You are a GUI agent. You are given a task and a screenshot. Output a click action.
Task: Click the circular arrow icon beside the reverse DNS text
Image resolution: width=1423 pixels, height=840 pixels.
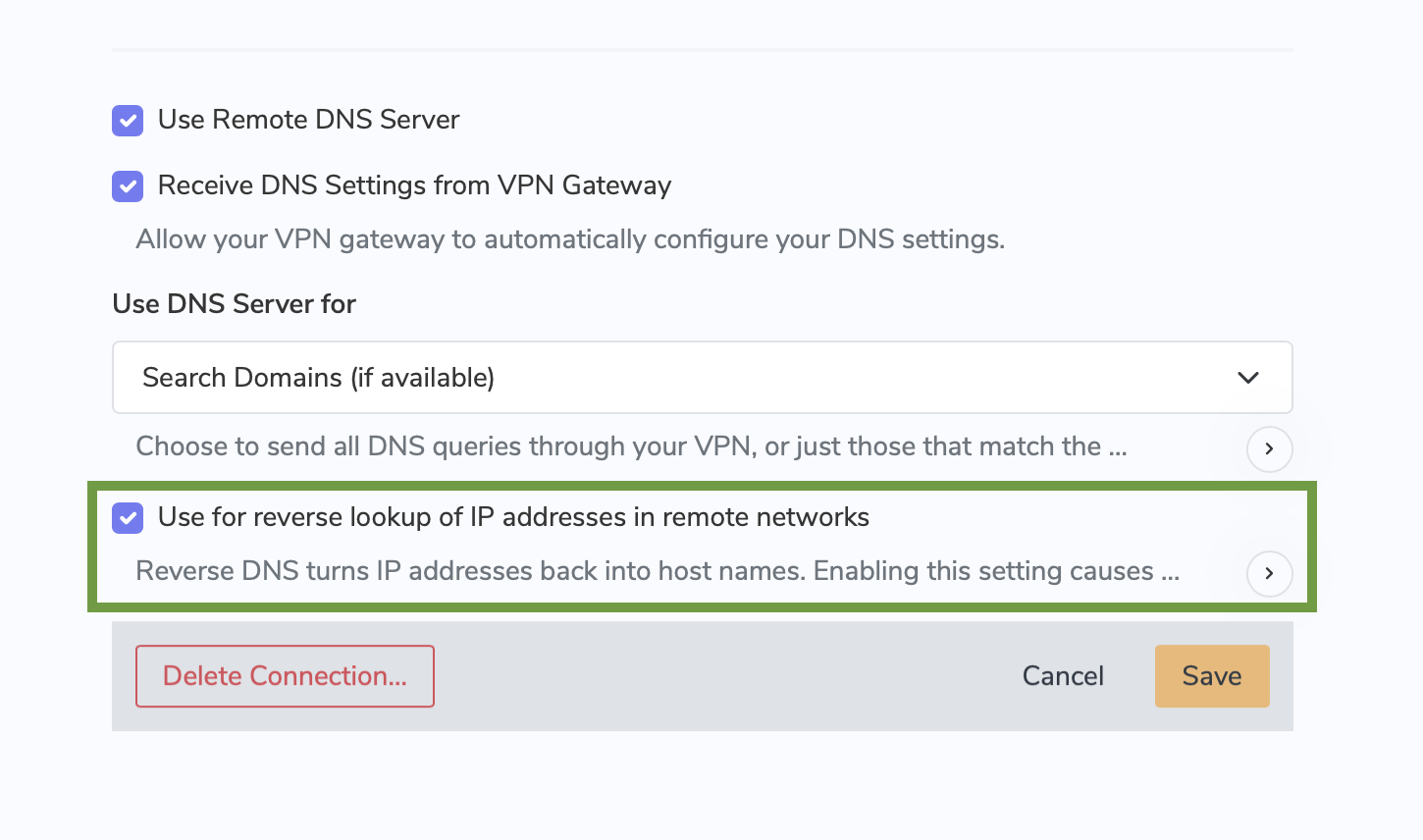(1269, 574)
